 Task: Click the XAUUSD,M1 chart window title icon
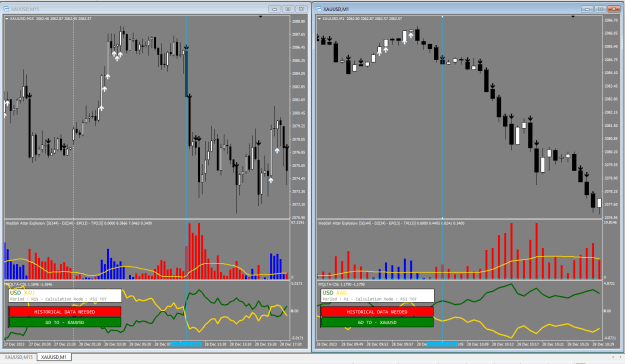[x=318, y=8]
